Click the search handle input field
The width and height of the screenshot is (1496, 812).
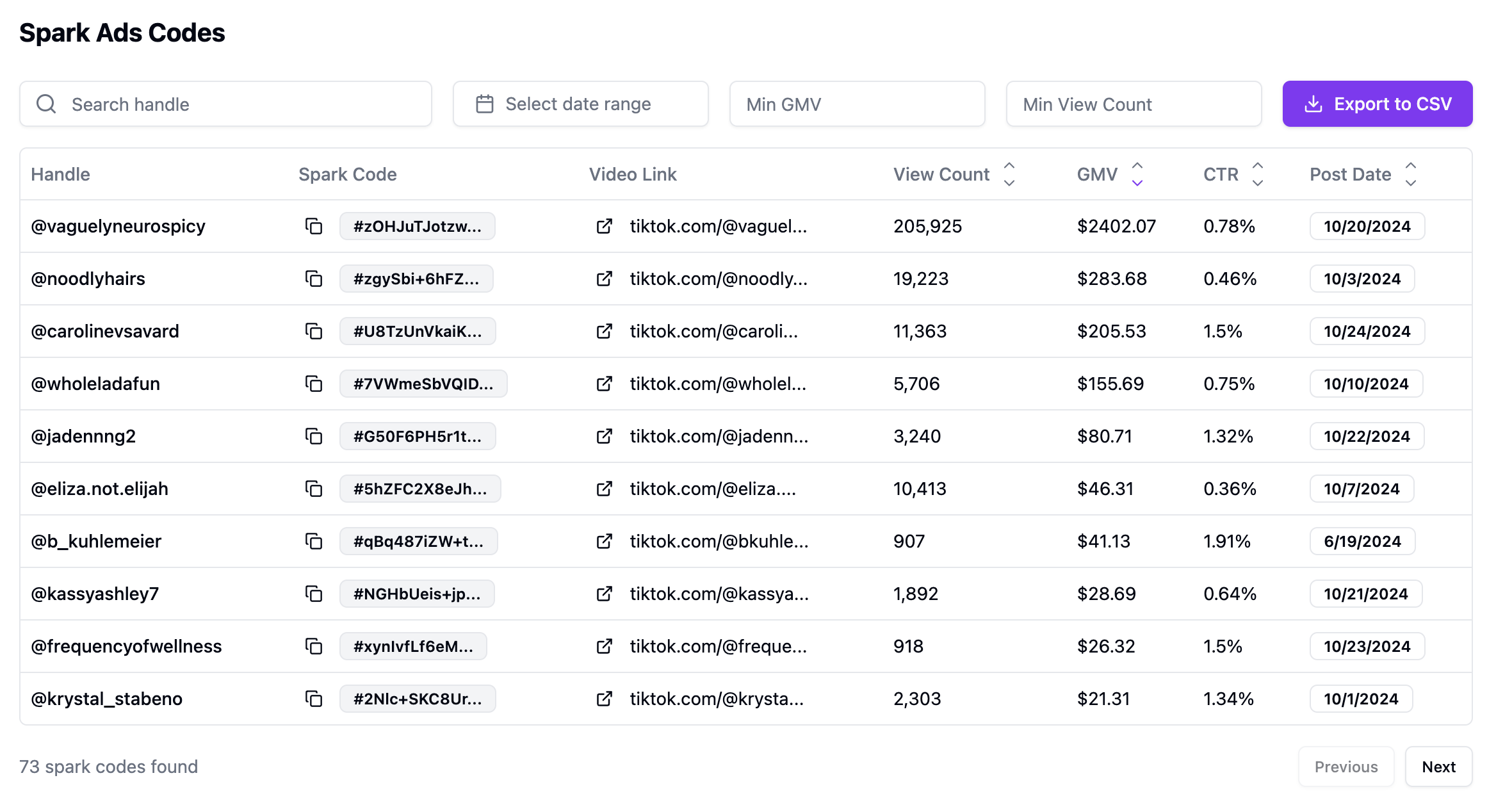pyautogui.click(x=223, y=103)
